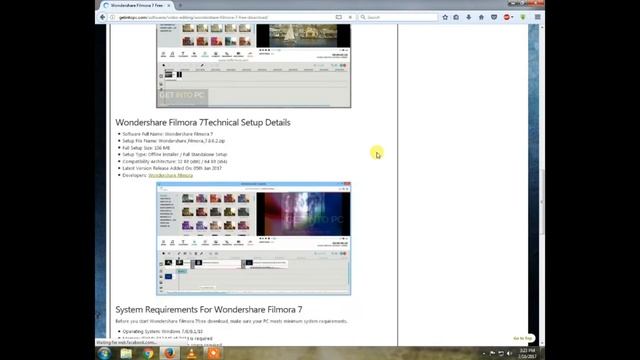640x360 pixels.
Task: Select the Wondershare Filmora 7 Free tab
Action: (138, 5)
